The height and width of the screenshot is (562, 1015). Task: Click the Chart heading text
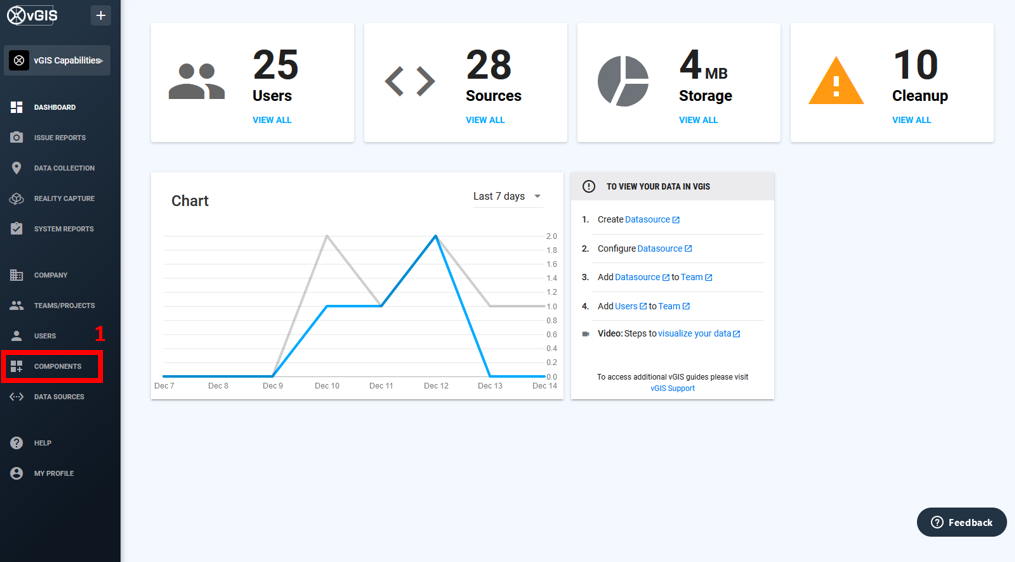pos(190,201)
